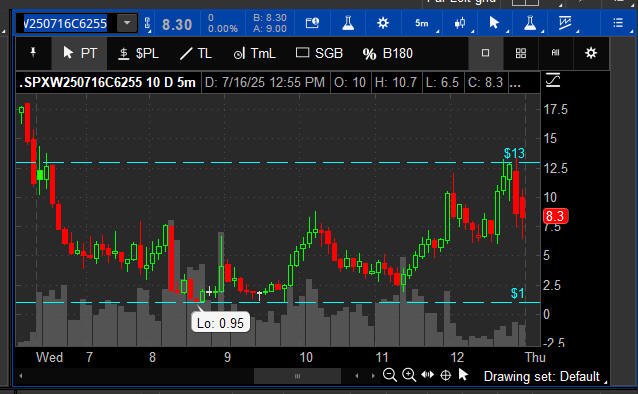The height and width of the screenshot is (394, 638).
Task: Click the first studies flask icon
Action: point(348,23)
